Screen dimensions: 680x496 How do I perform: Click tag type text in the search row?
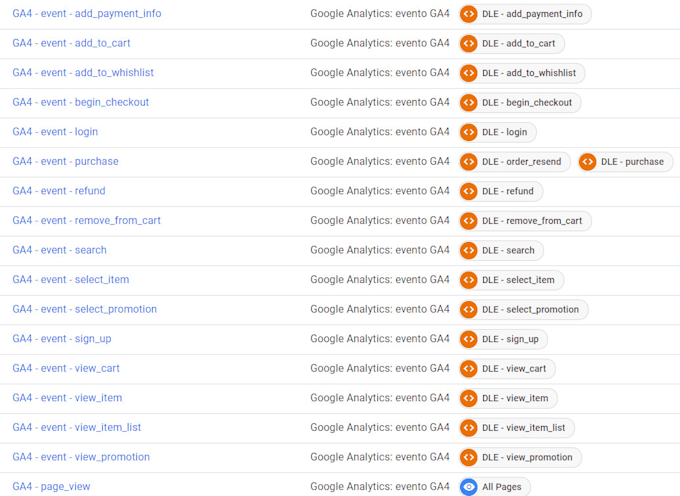(380, 250)
